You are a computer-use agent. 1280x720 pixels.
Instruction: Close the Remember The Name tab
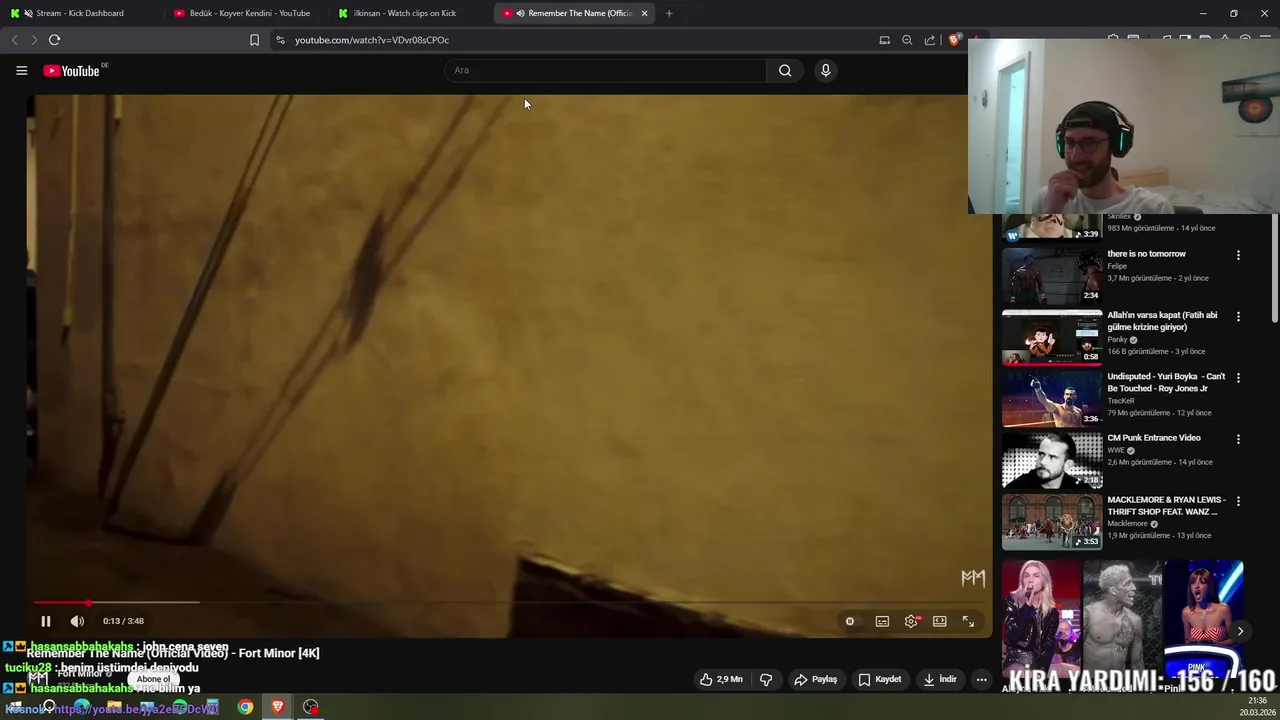point(644,13)
